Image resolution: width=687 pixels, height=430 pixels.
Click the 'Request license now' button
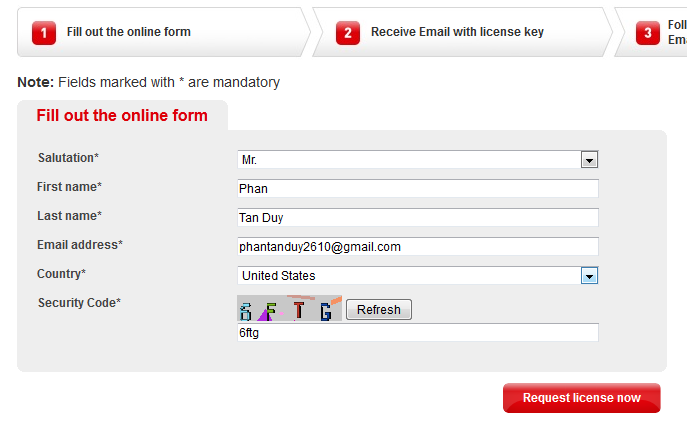click(x=581, y=398)
